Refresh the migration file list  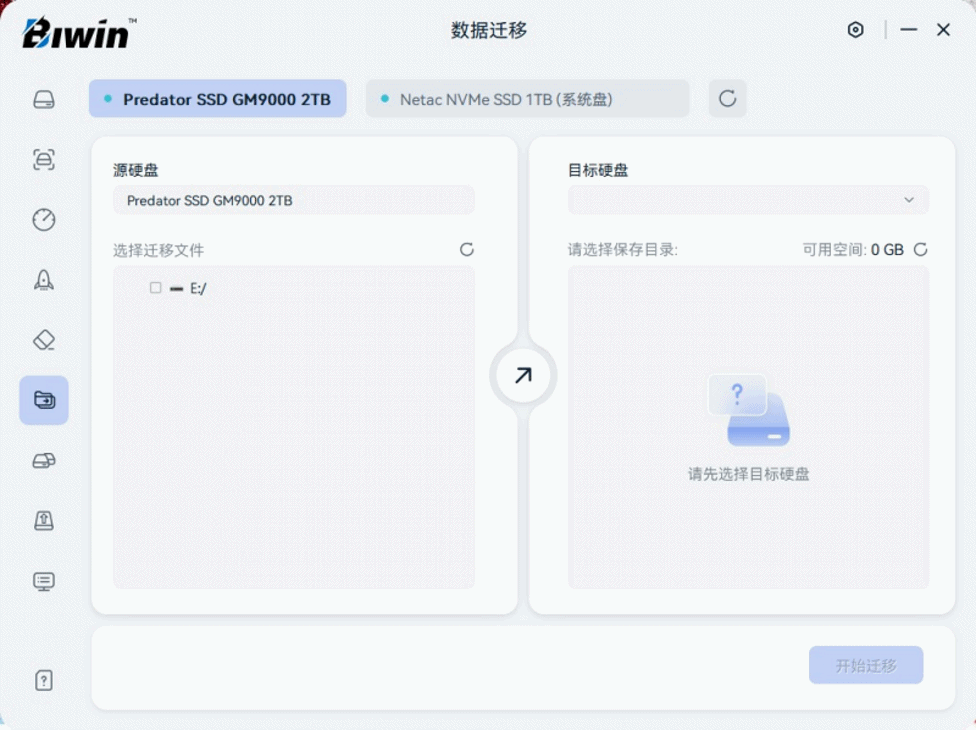pos(467,250)
